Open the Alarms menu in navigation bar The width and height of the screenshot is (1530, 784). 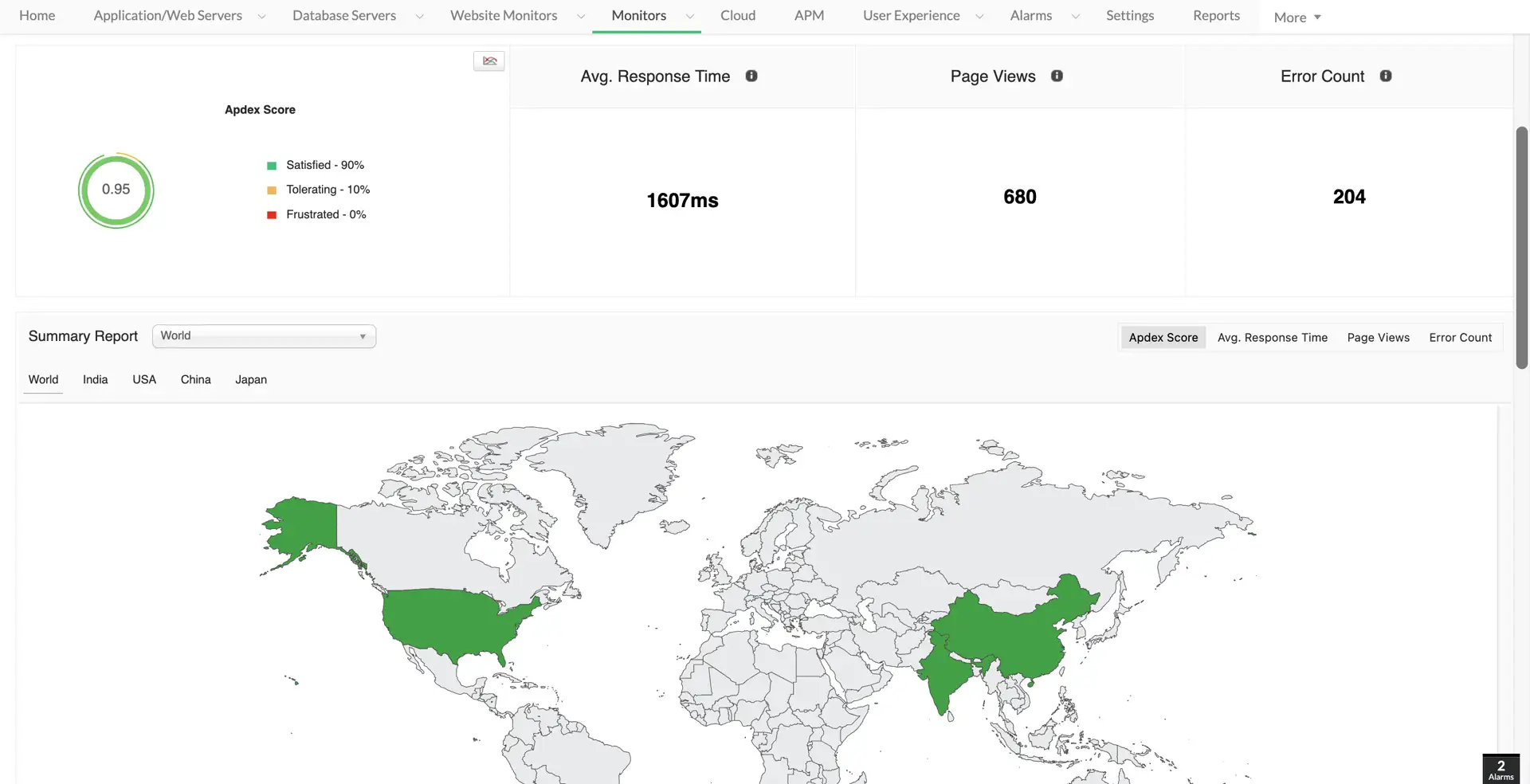(x=1031, y=16)
